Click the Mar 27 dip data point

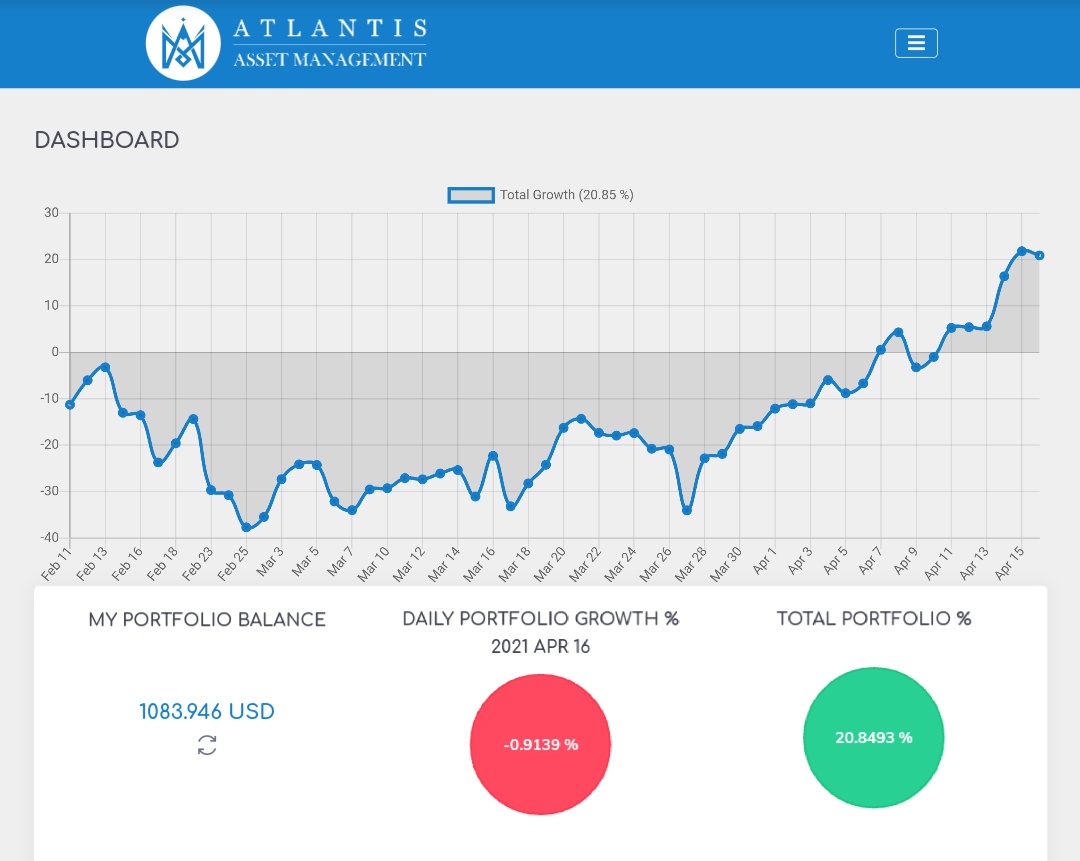(x=687, y=511)
